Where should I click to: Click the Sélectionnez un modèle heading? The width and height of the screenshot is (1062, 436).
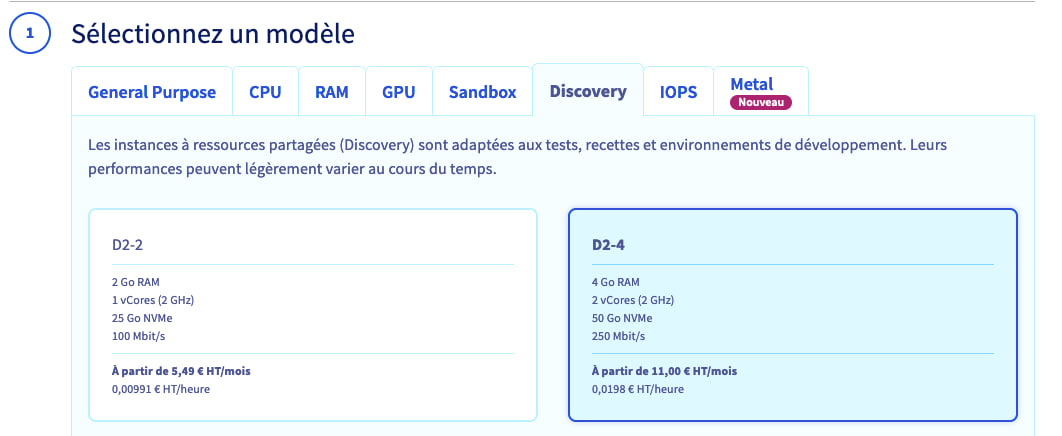pyautogui.click(x=213, y=34)
